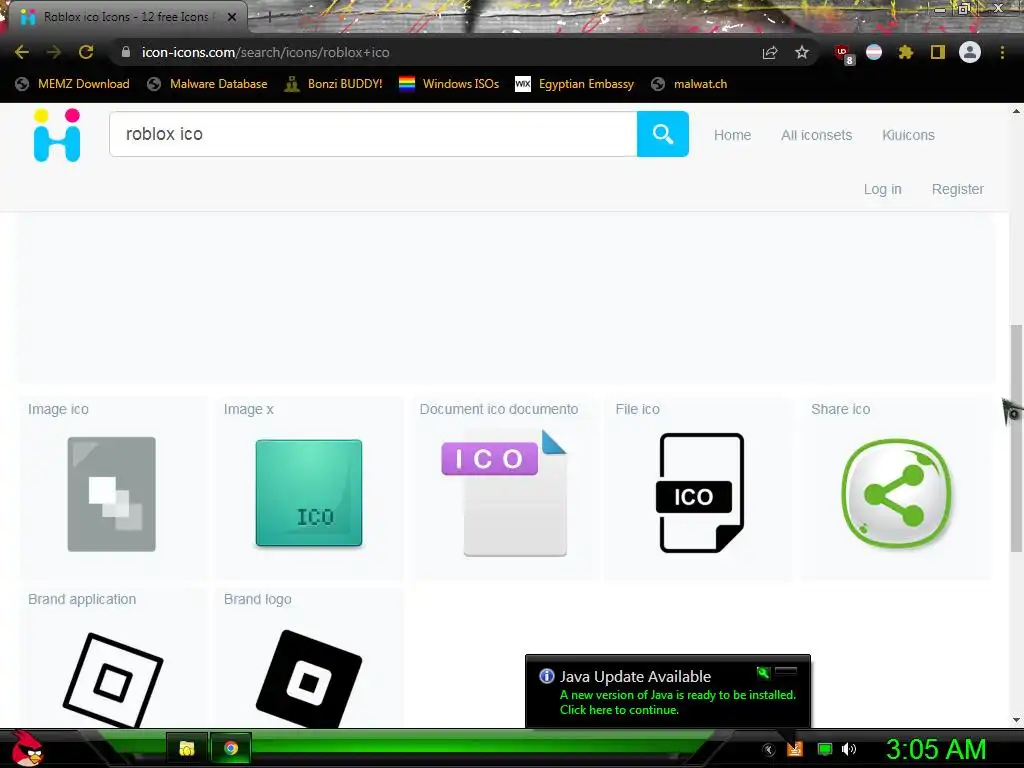
Task: Open the Kuiicons link
Action: [908, 135]
